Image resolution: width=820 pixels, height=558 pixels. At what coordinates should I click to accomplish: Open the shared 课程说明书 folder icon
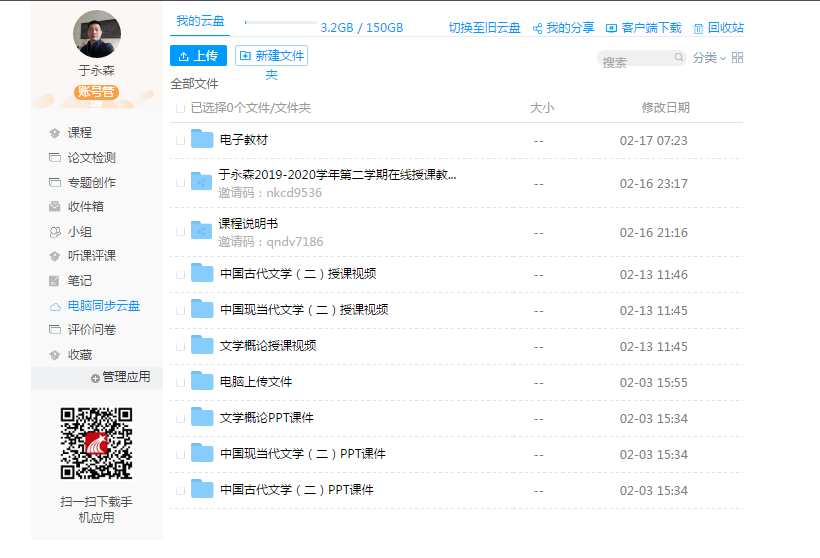coord(202,232)
